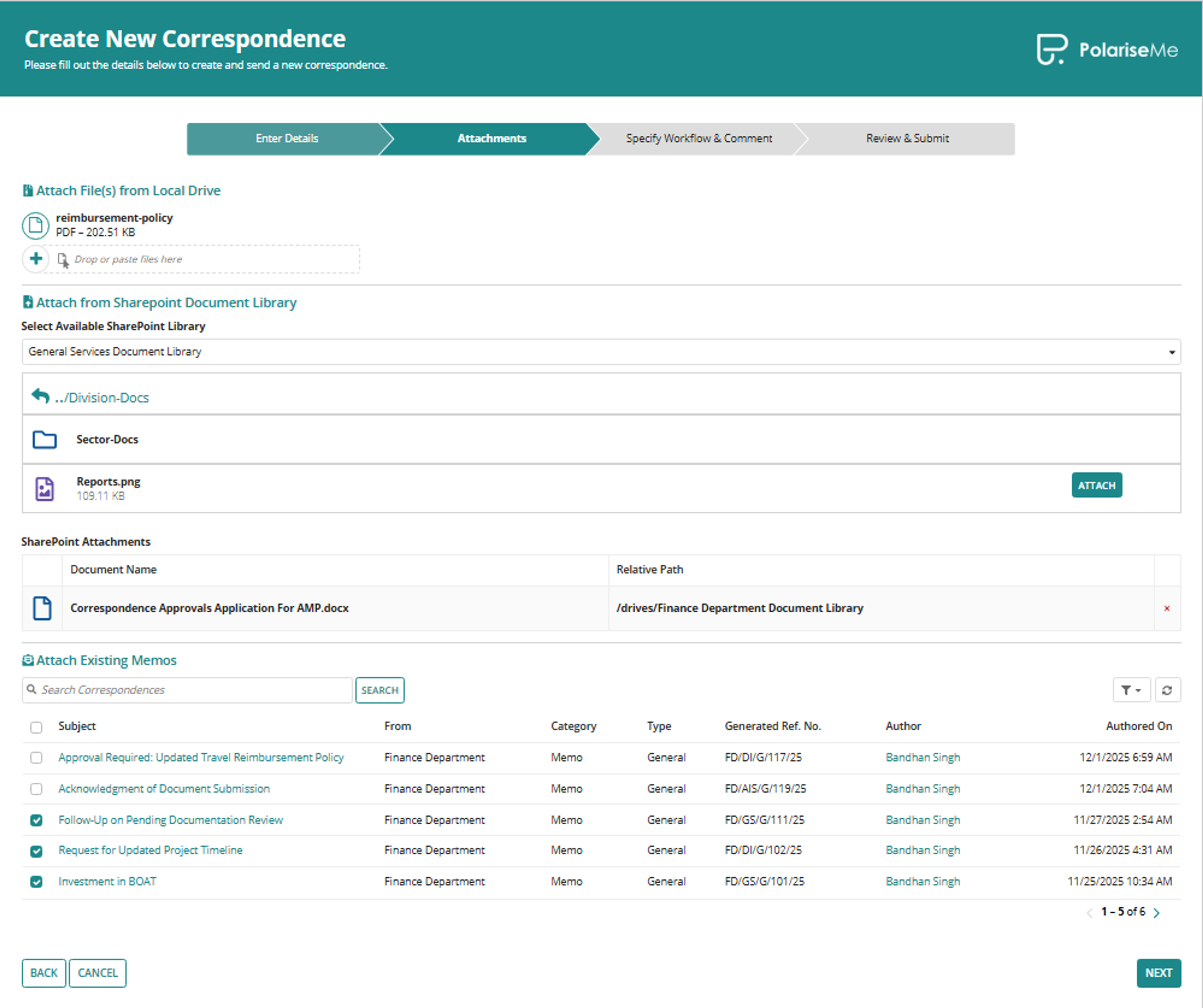Uncheck the Investment in BOAT memo
1203x1008 pixels.
coord(36,882)
